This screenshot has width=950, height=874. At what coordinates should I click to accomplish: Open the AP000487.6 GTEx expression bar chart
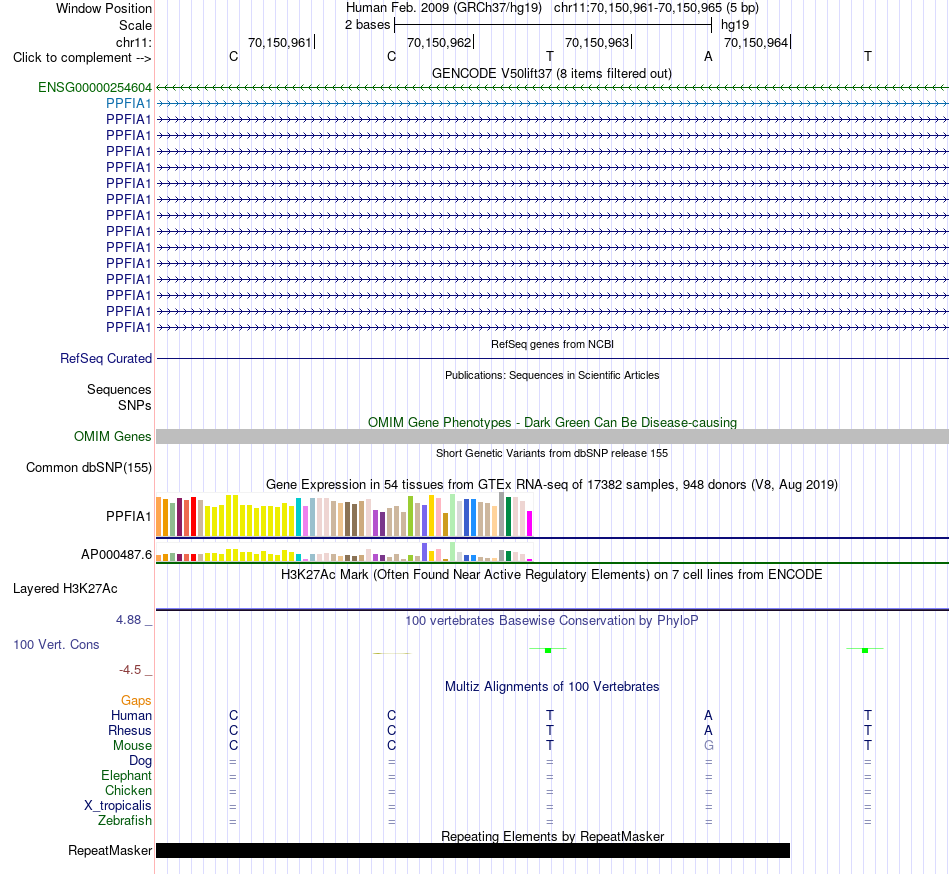click(x=344, y=552)
